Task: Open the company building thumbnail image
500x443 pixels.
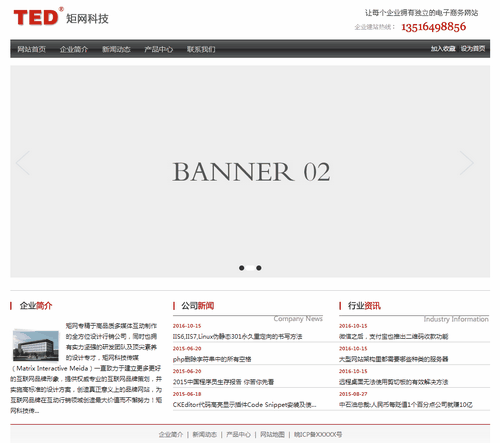Action: pyautogui.click(x=36, y=345)
